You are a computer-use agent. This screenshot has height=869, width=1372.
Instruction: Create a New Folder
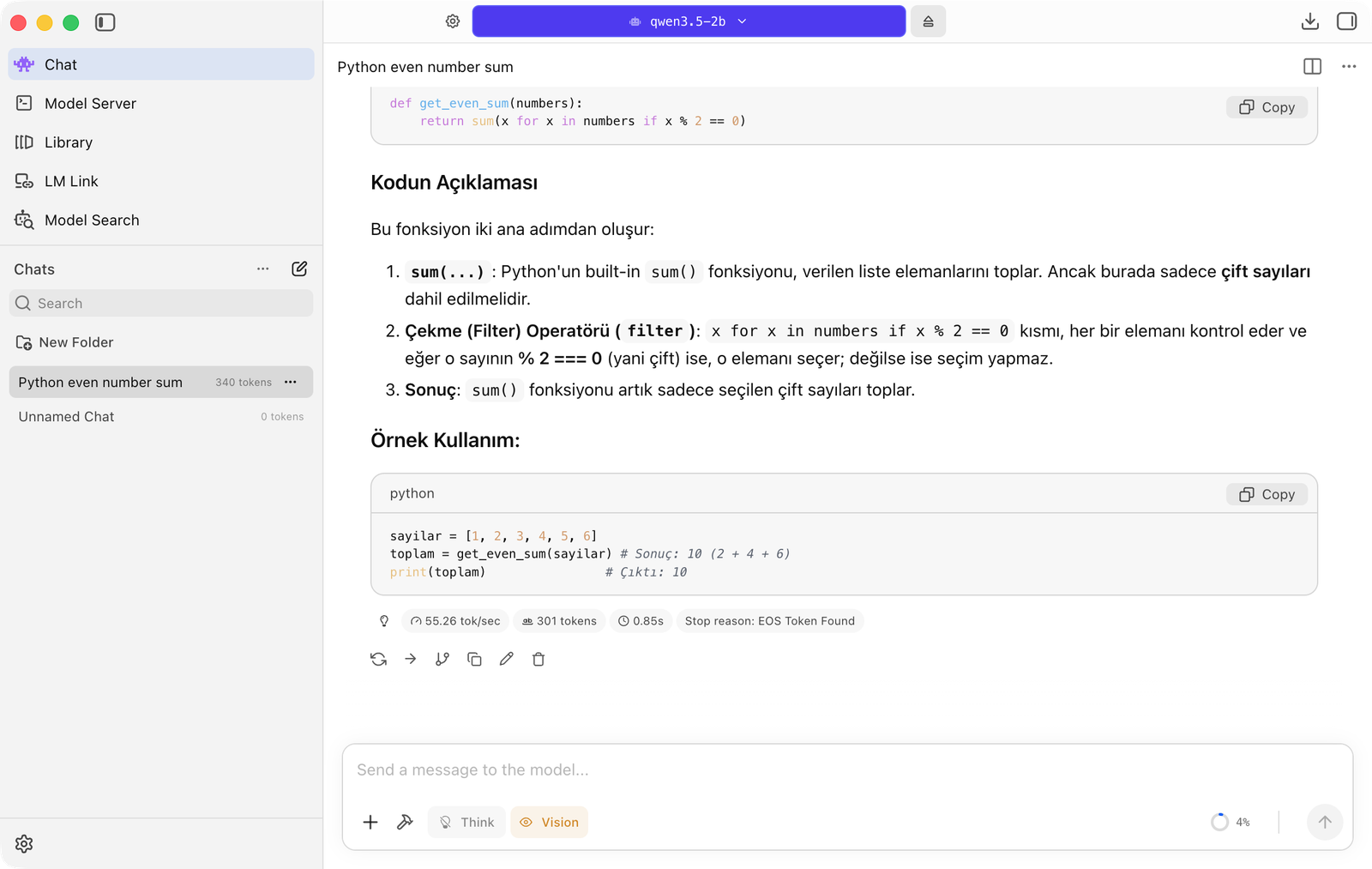click(x=64, y=342)
